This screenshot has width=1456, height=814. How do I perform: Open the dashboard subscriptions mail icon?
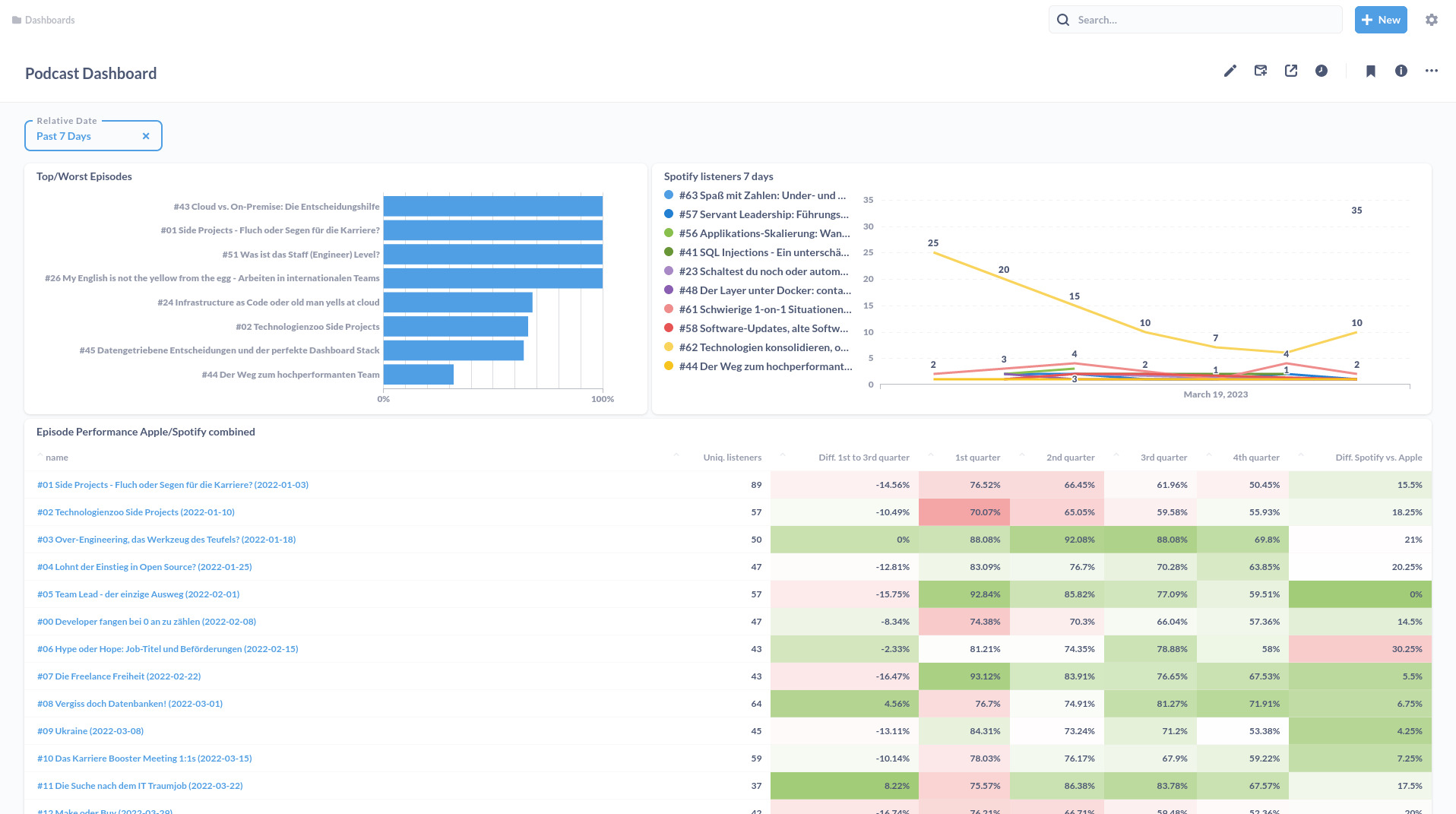(1260, 71)
